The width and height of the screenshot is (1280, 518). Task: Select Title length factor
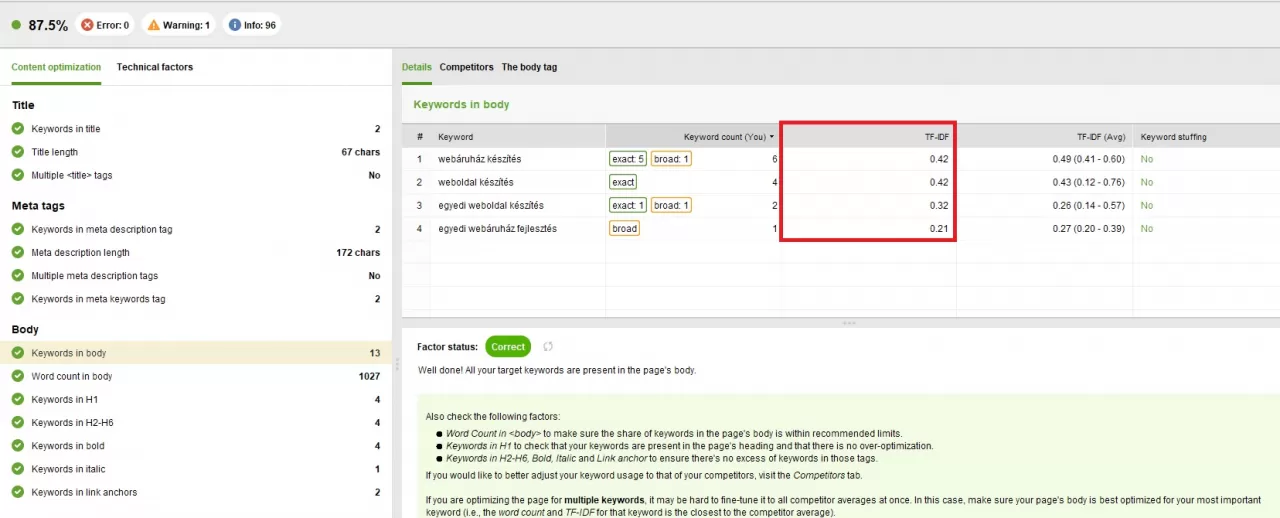(196, 152)
